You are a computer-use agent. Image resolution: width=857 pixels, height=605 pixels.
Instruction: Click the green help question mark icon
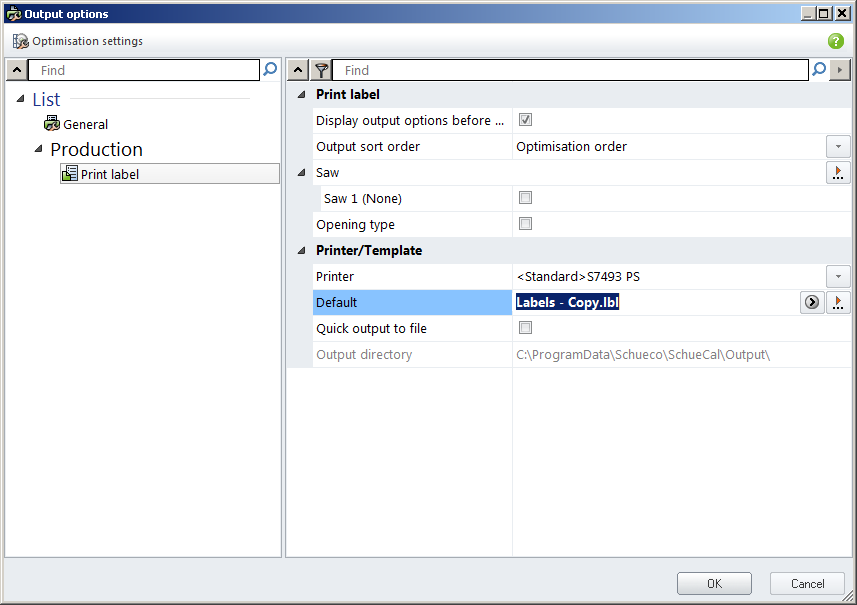tap(835, 41)
